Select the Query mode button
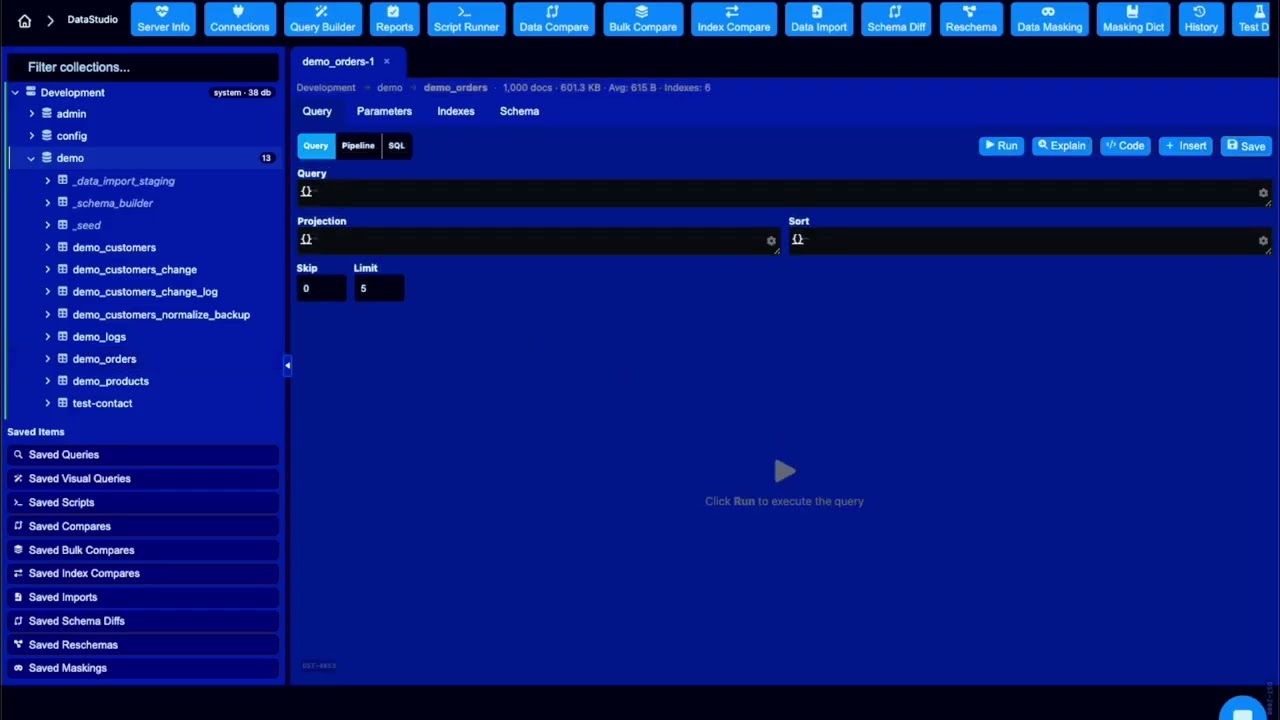 [x=316, y=146]
